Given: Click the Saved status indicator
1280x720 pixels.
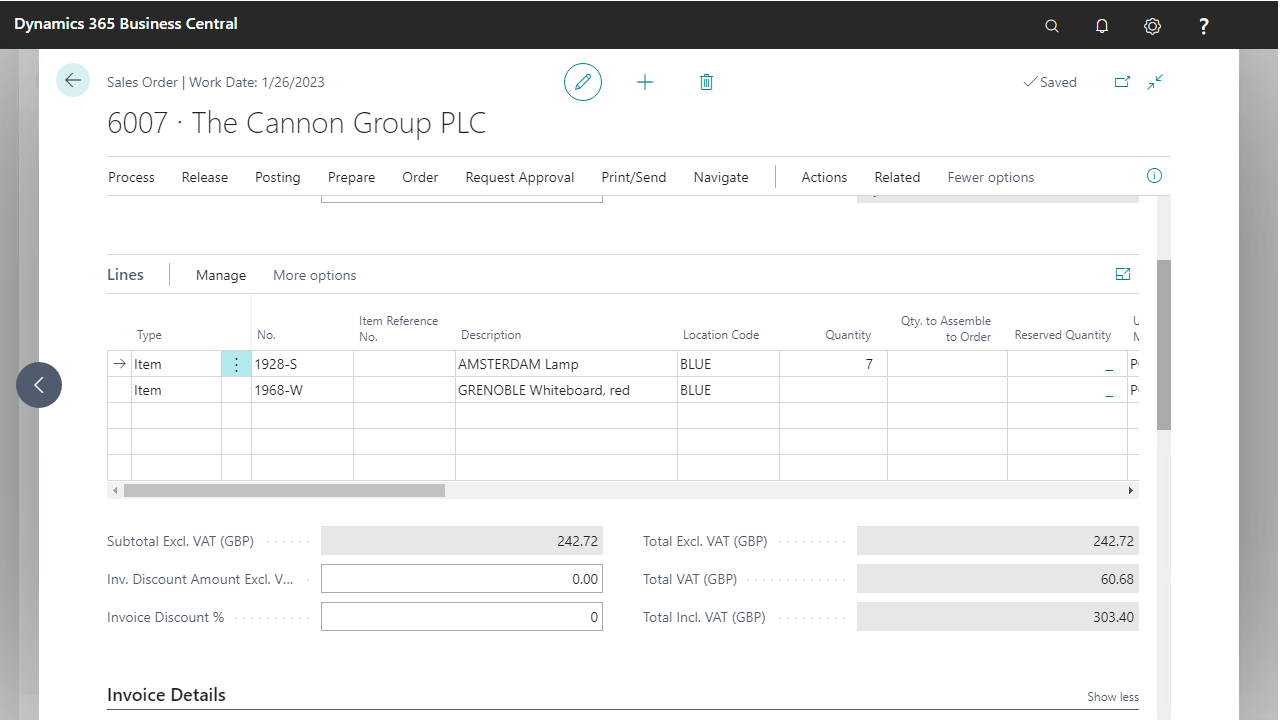Looking at the screenshot, I should click(x=1050, y=82).
